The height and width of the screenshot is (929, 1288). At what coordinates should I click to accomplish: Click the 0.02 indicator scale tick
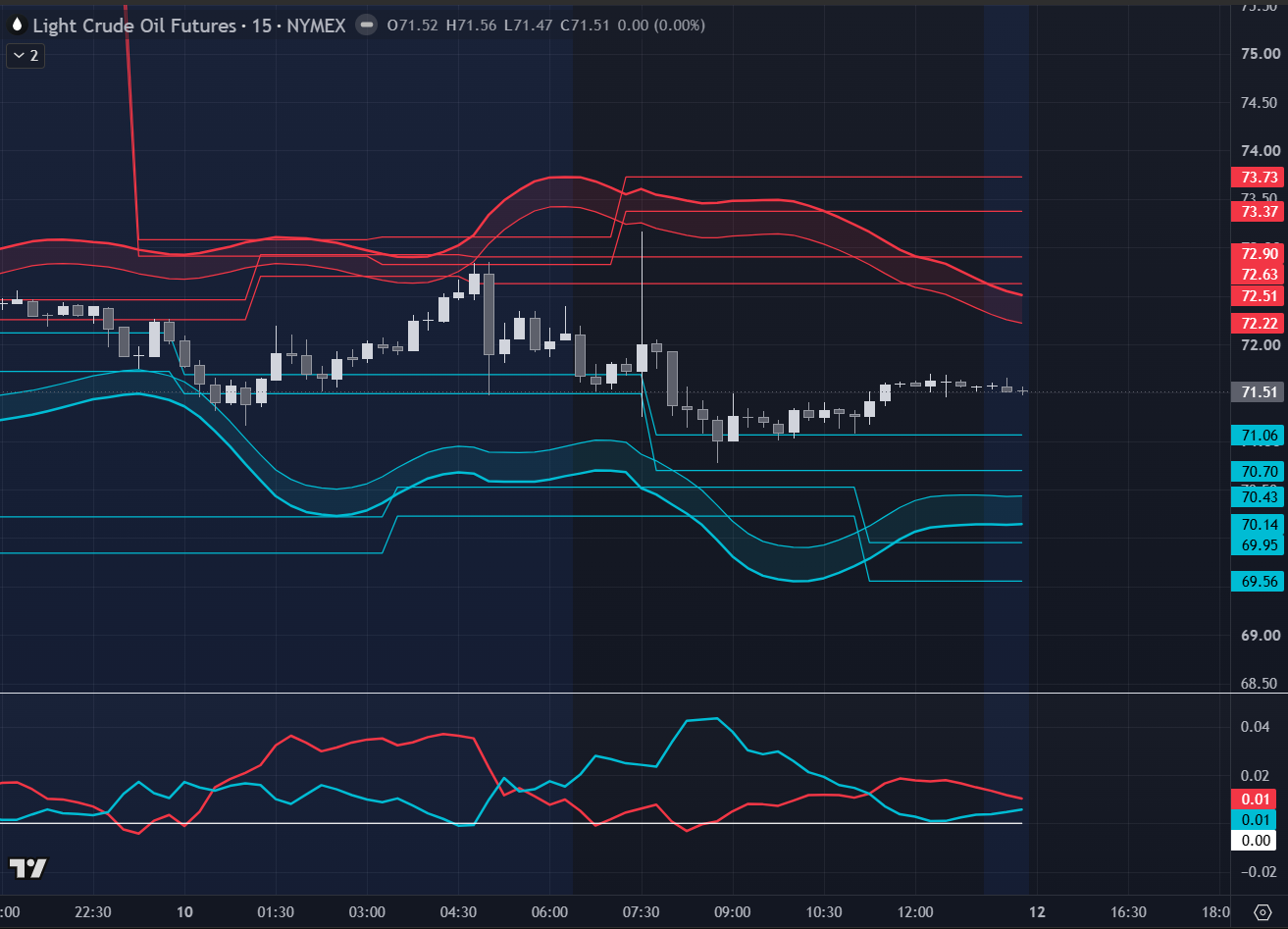pos(1256,775)
